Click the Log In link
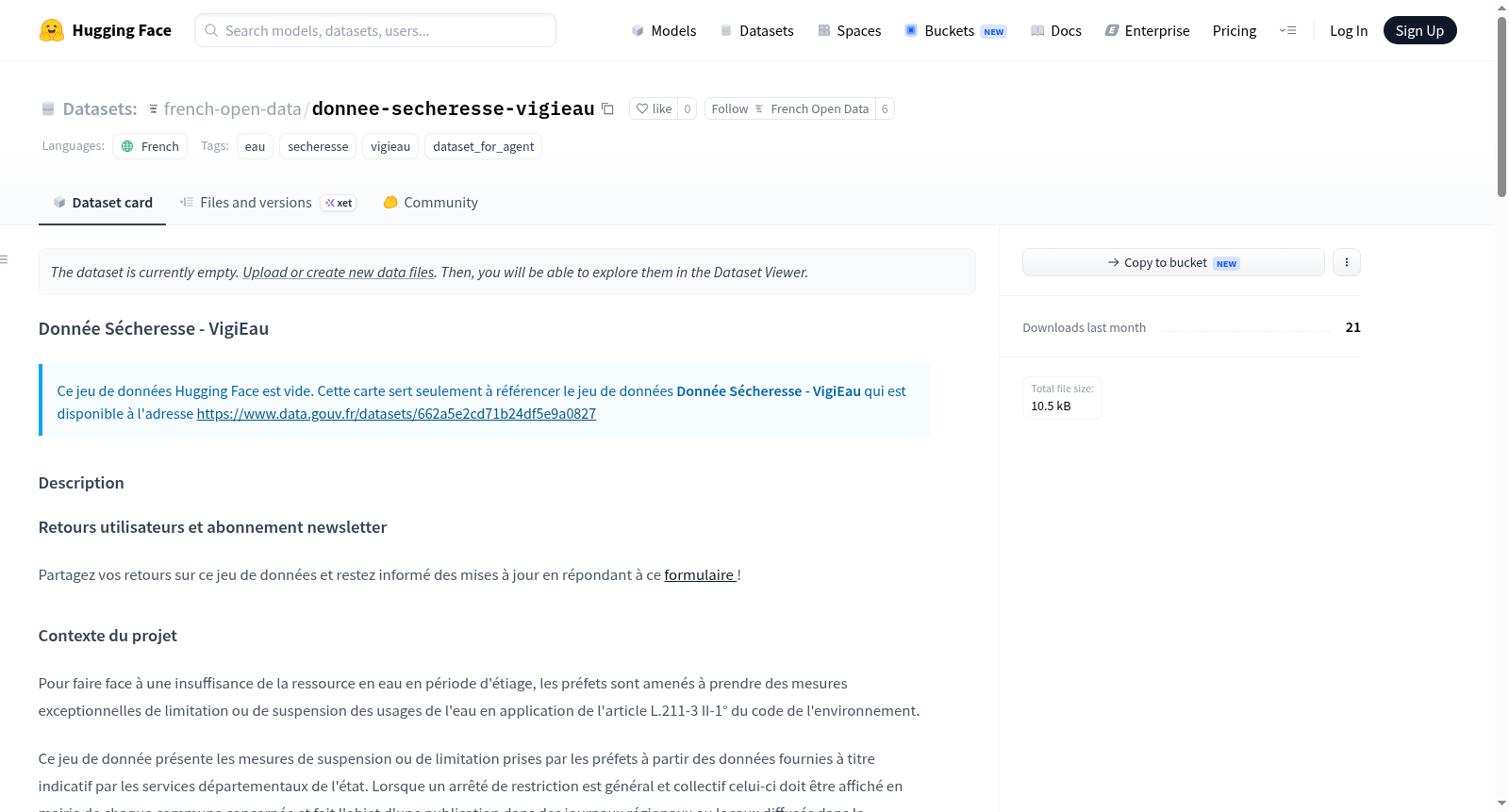Image resolution: width=1509 pixels, height=812 pixels. click(x=1349, y=30)
